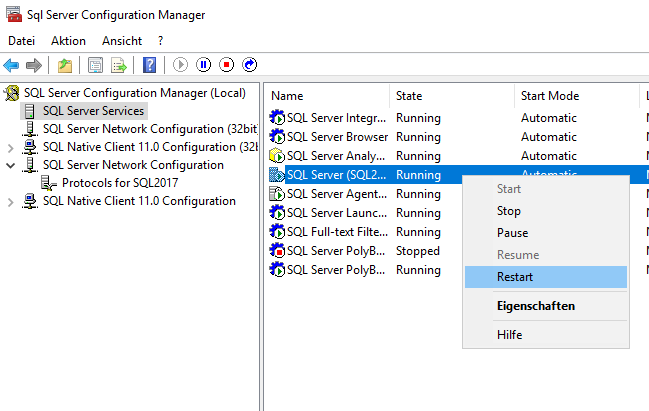Select SQL Server Network Configuration (32bit) tree item
Image resolution: width=649 pixels, height=411 pixels.
point(150,129)
